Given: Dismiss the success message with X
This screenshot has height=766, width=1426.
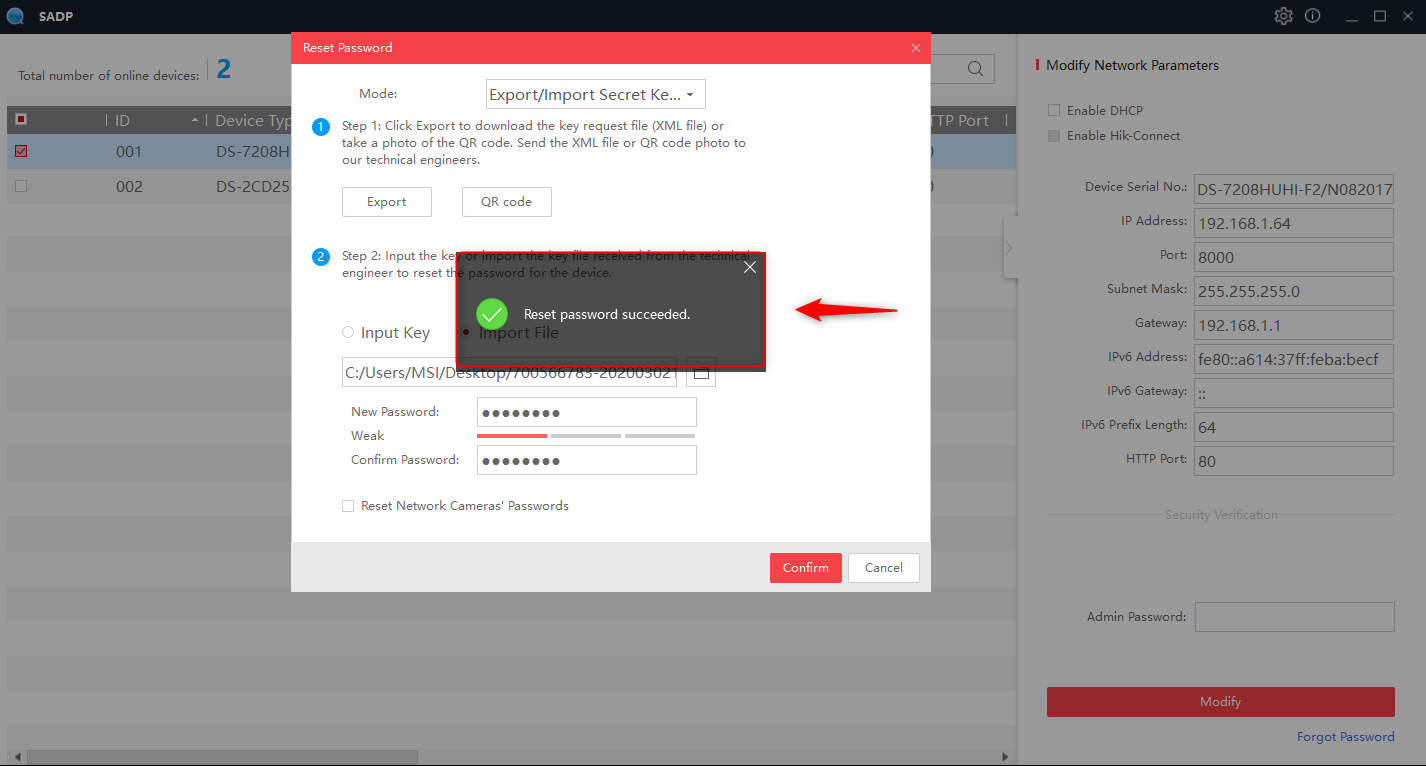Looking at the screenshot, I should coord(750,267).
